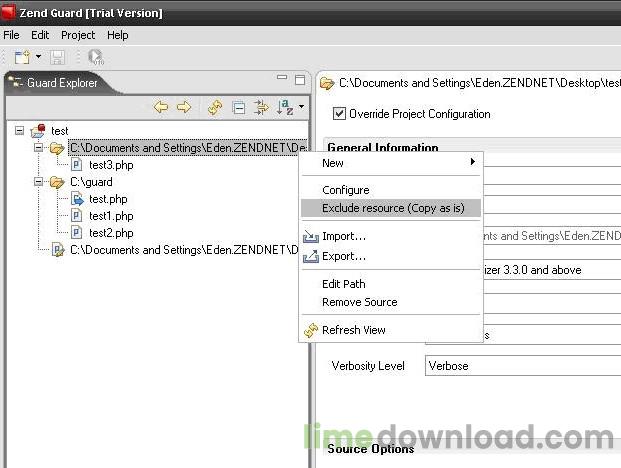The width and height of the screenshot is (621, 468).
Task: Select the test1.php file
Action: [111, 216]
